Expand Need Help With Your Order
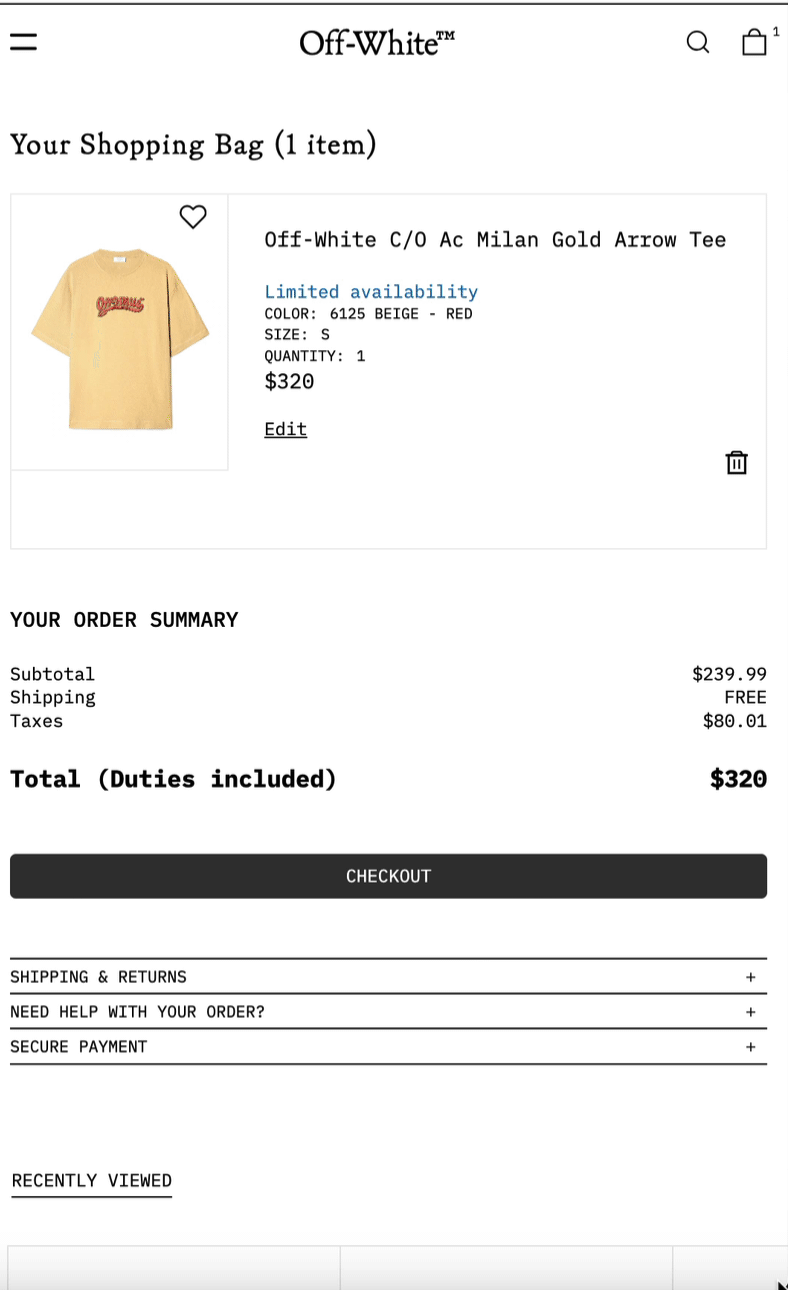This screenshot has height=1290, width=788. point(388,1012)
